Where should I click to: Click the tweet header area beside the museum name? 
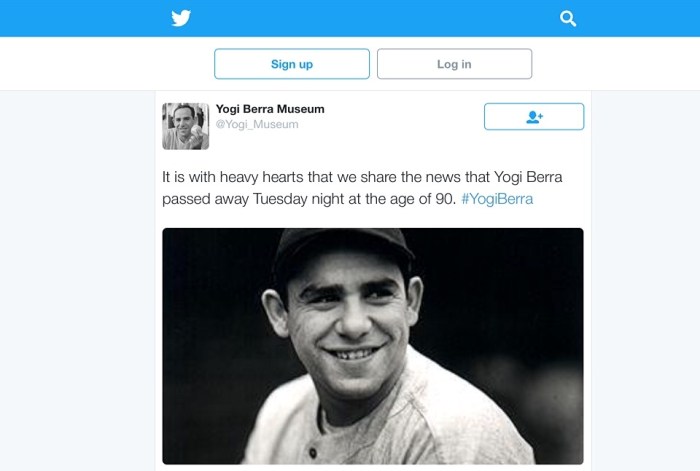400,117
